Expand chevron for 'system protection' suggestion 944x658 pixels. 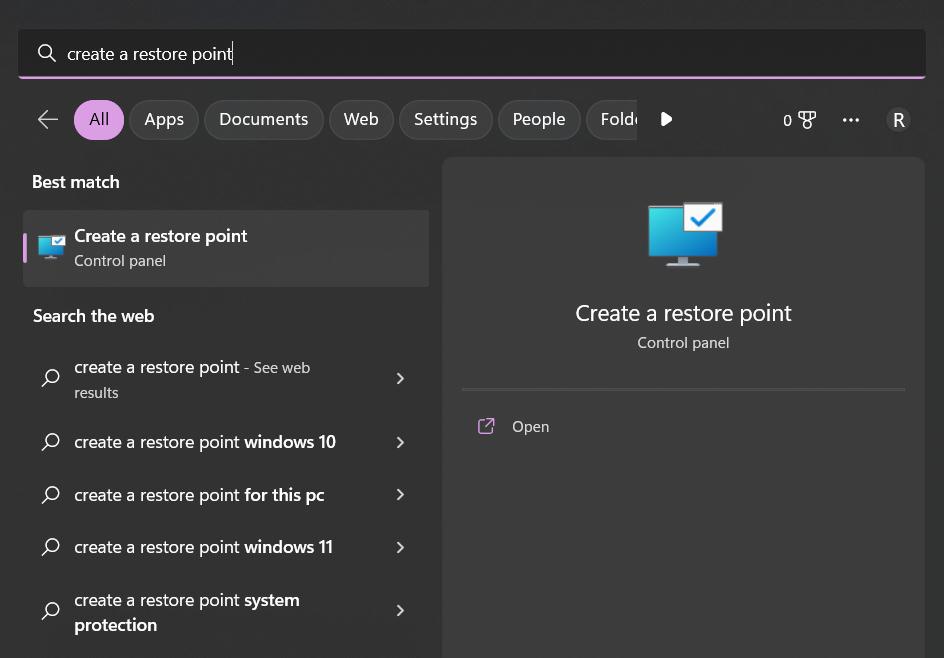400,610
